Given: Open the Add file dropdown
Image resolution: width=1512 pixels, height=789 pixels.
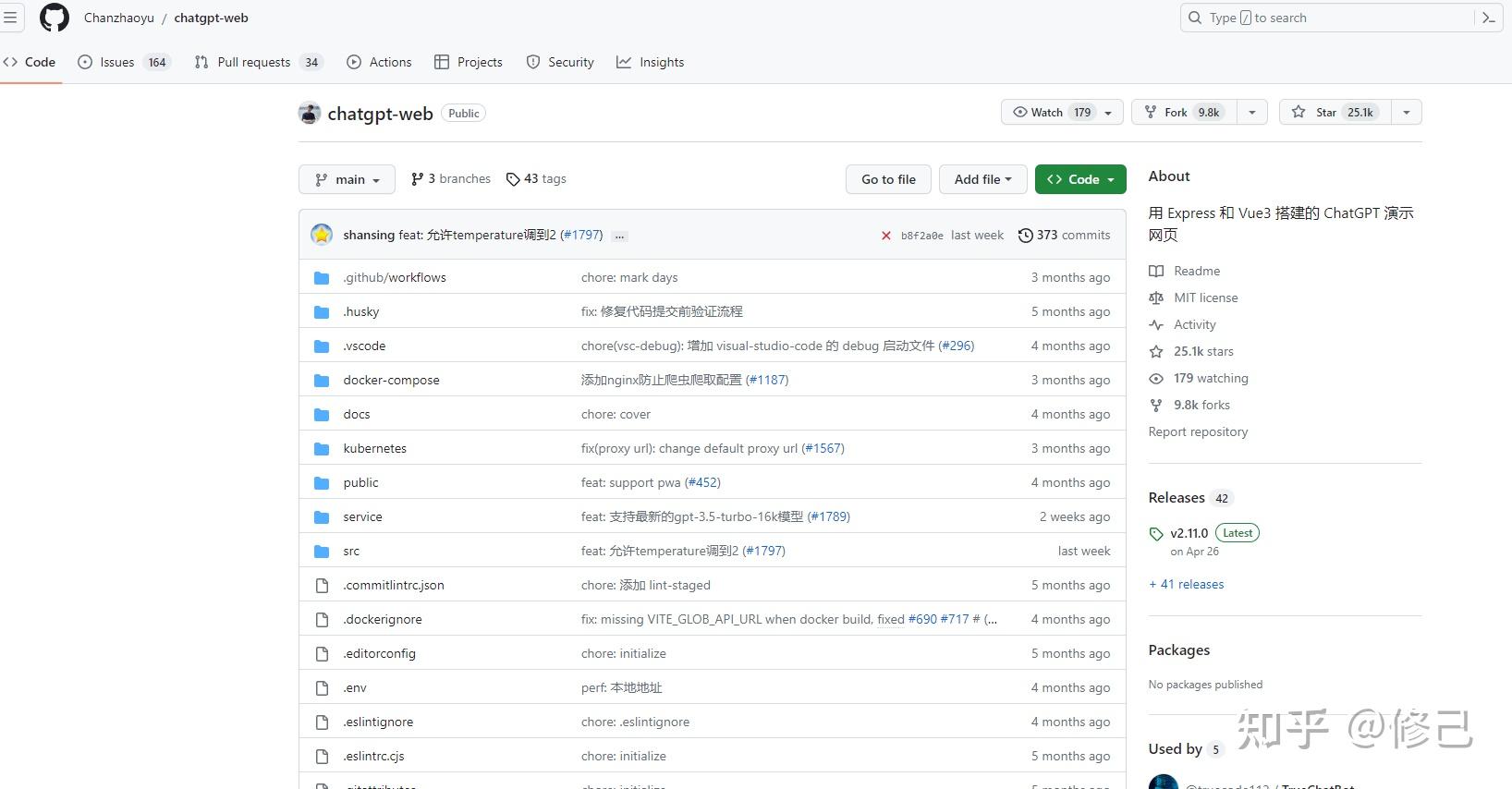Looking at the screenshot, I should pyautogui.click(x=982, y=179).
